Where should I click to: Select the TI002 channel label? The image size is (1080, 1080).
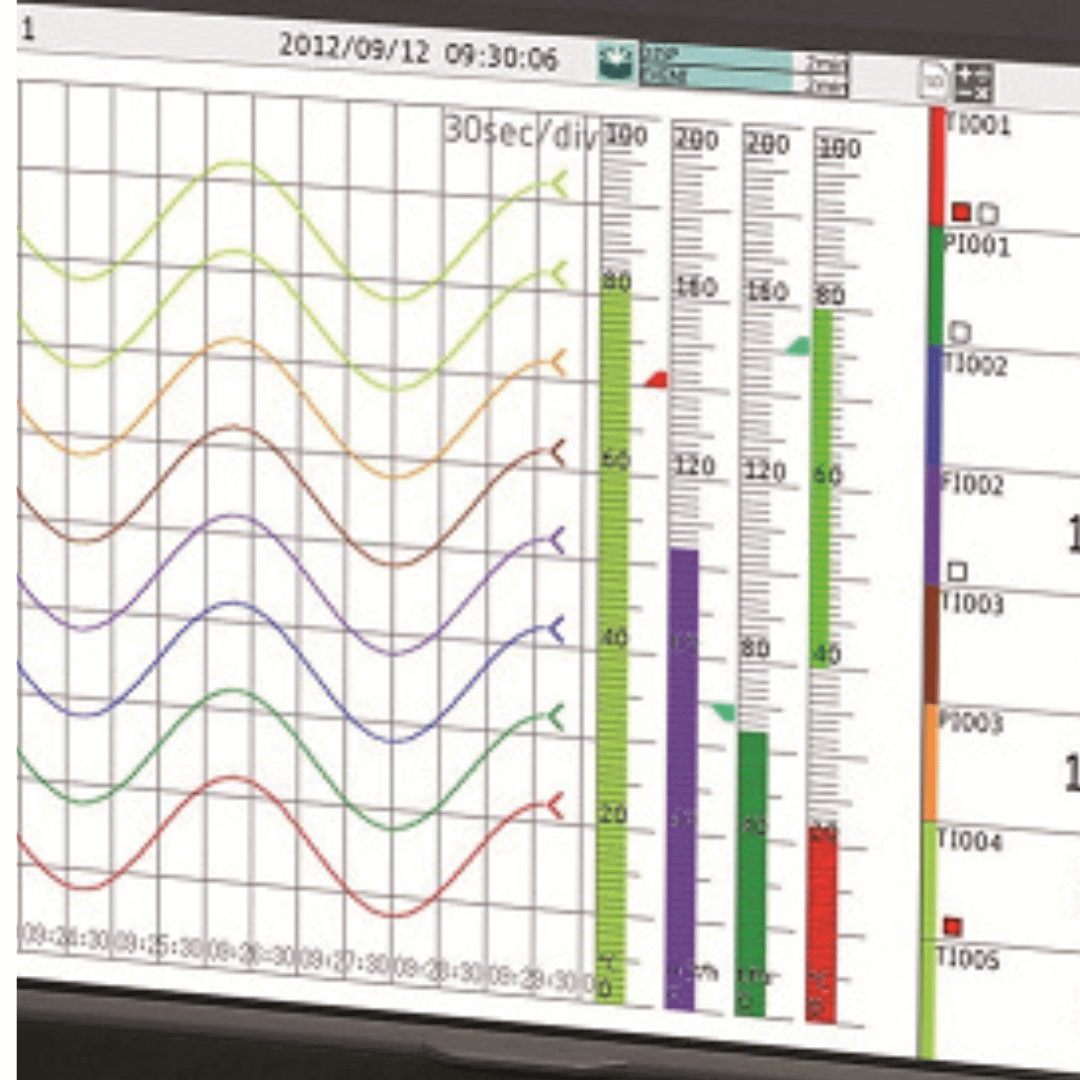pos(975,366)
